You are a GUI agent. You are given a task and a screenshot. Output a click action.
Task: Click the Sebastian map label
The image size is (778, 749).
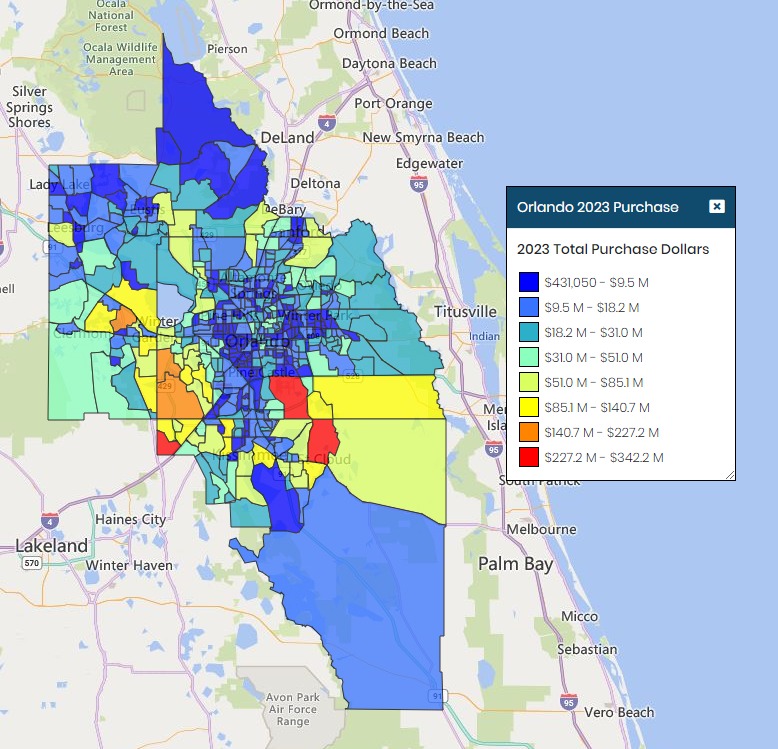point(587,649)
